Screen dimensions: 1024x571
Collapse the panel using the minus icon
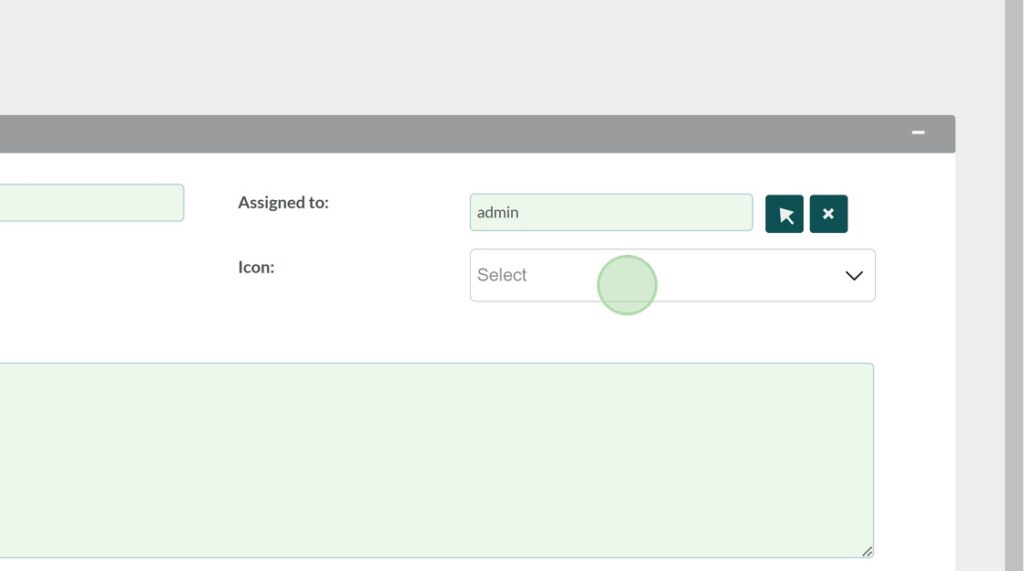pyautogui.click(x=918, y=133)
